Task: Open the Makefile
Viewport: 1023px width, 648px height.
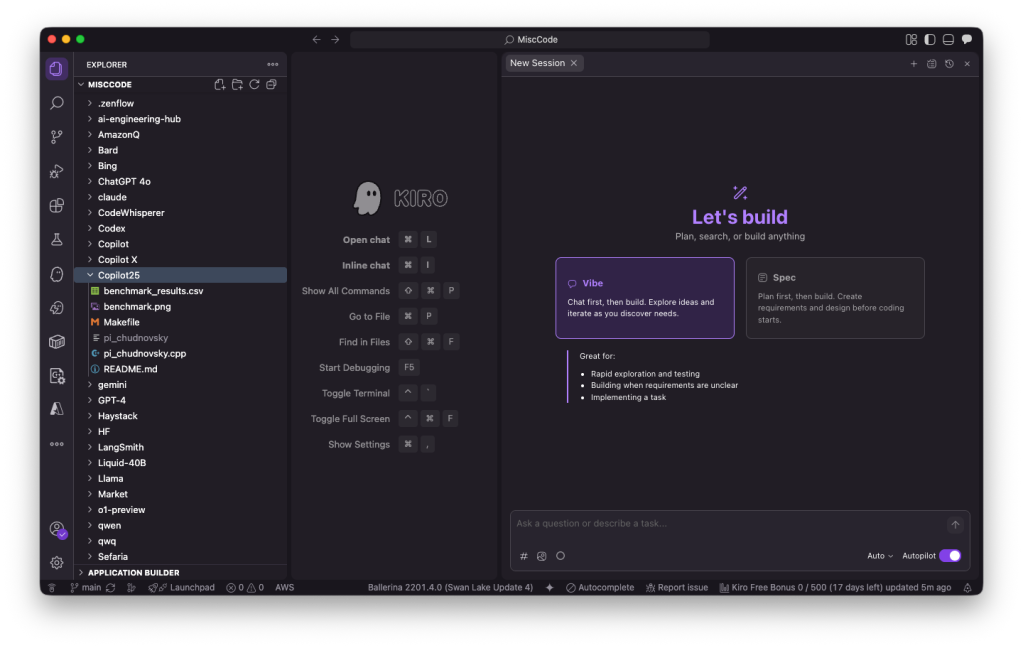Action: [181, 322]
